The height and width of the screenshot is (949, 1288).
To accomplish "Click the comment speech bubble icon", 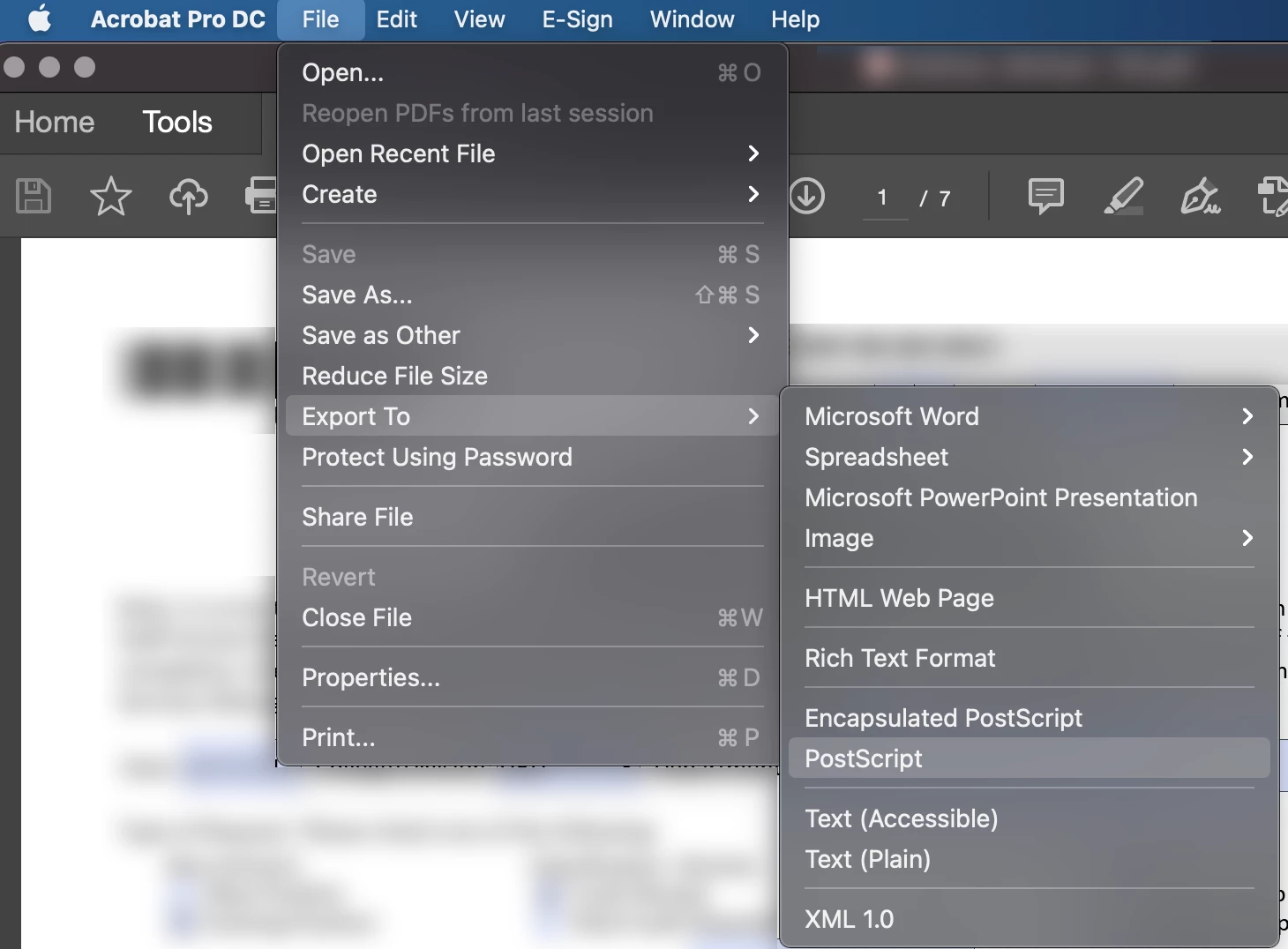I will click(1045, 196).
